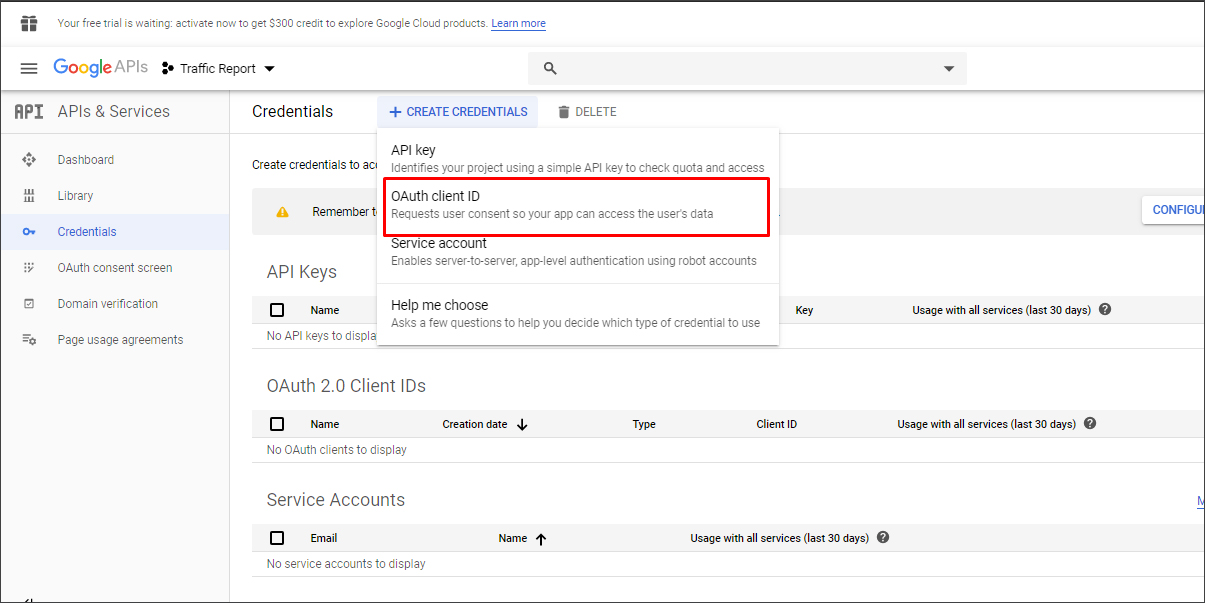Click in the search input field

tap(747, 69)
